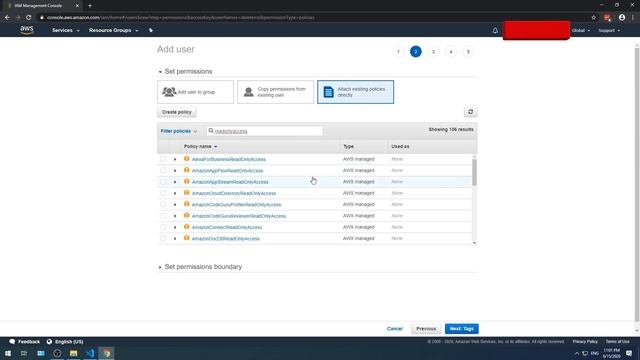The width and height of the screenshot is (640, 360).
Task: Click the policy icon beside AmazonAppStreamReadOnlyAccess
Action: [187, 182]
